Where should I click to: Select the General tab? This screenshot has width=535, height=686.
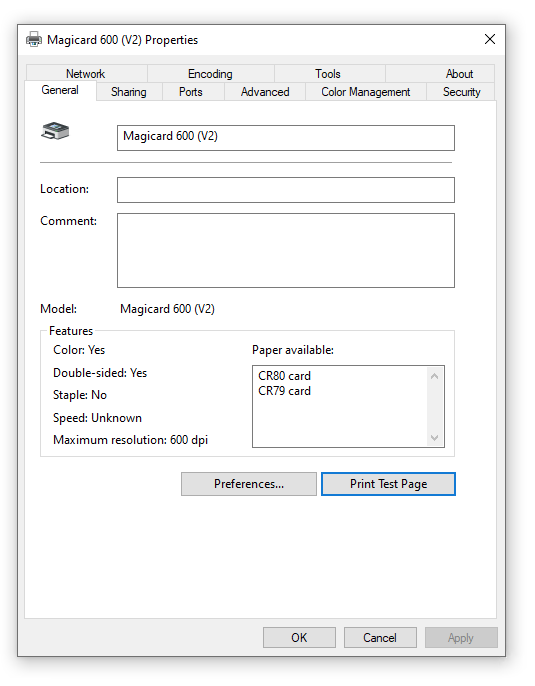click(60, 91)
